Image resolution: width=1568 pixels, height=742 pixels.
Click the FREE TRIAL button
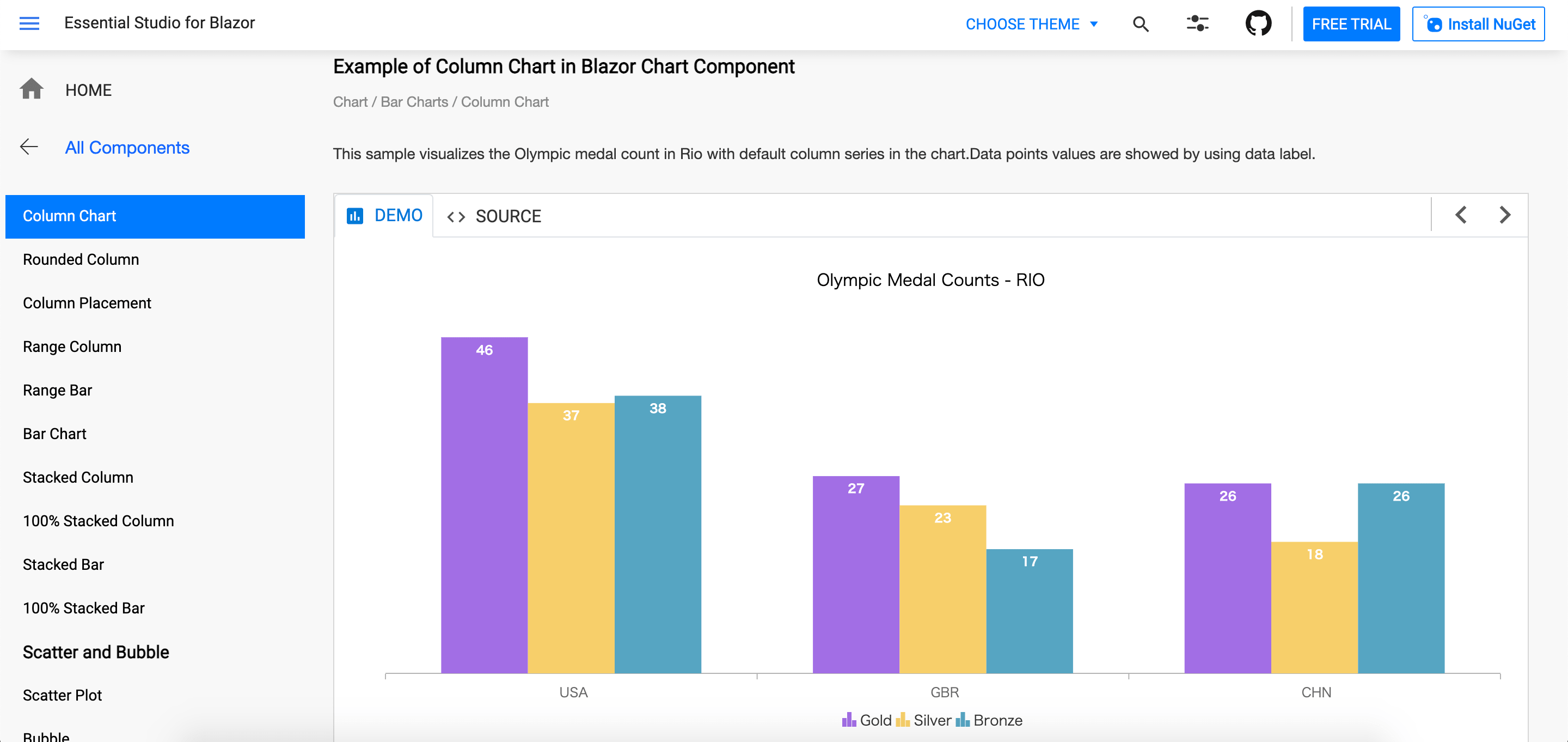coord(1351,24)
